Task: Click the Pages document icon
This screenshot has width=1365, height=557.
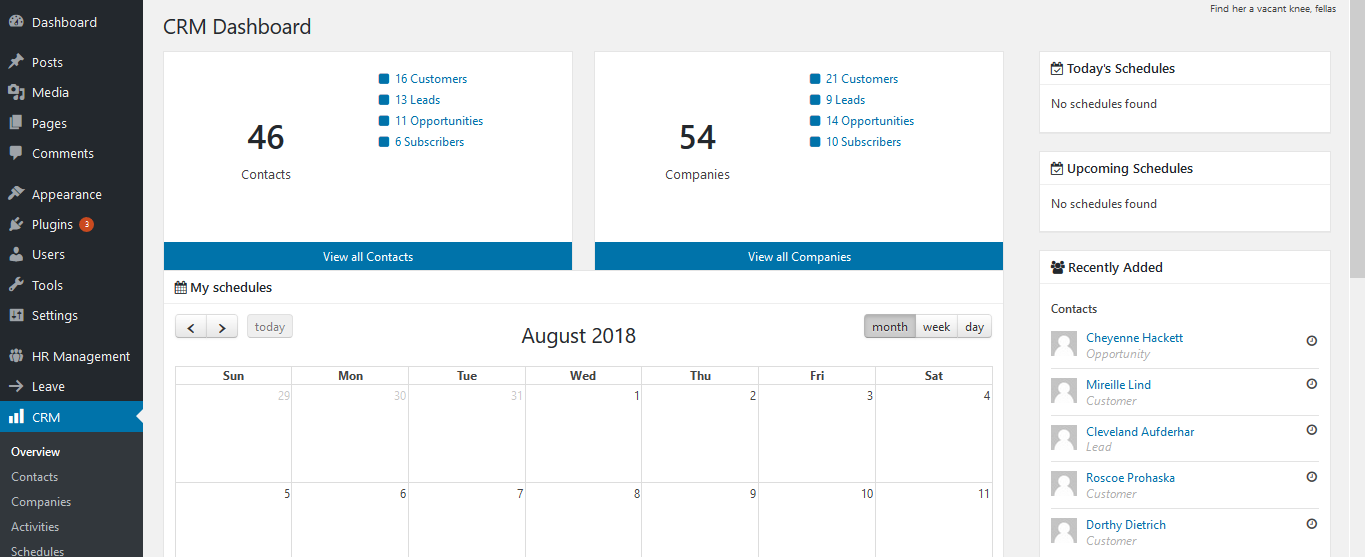Action: [16, 123]
